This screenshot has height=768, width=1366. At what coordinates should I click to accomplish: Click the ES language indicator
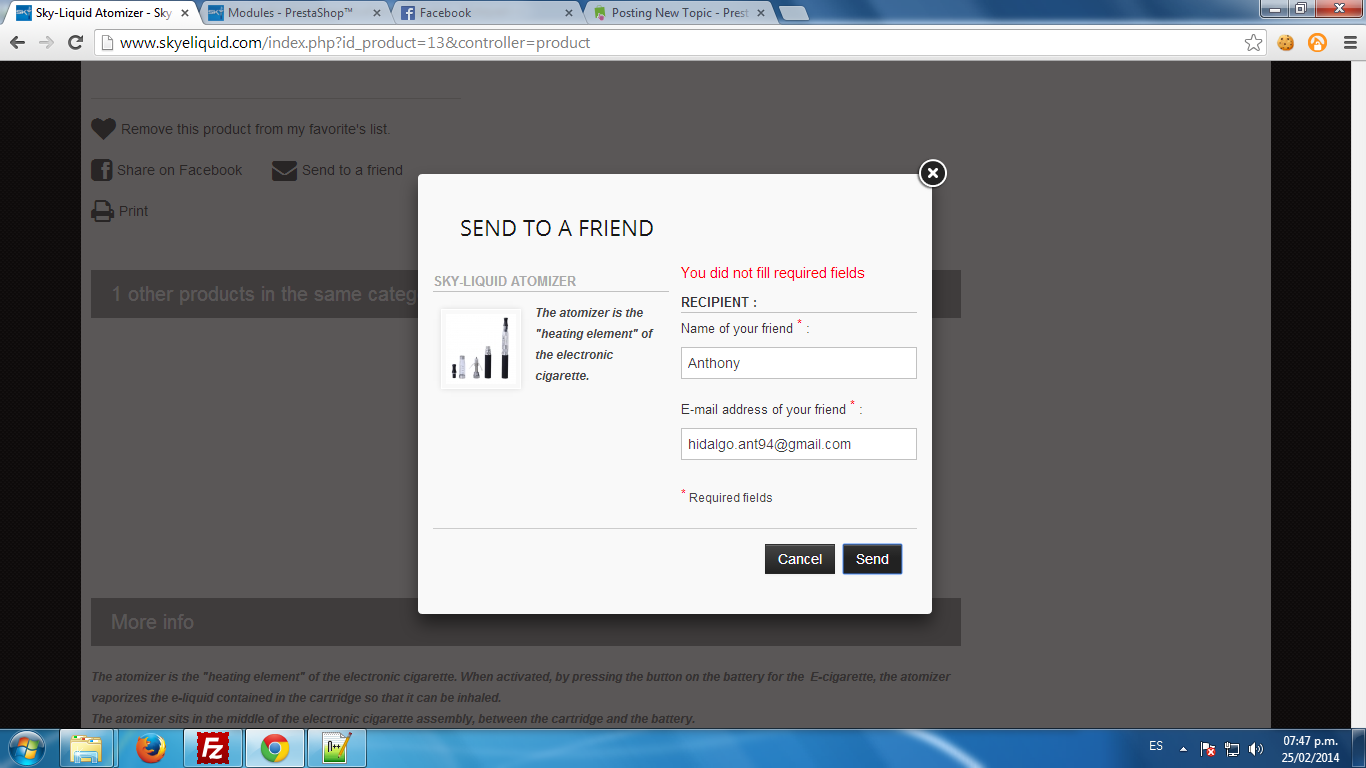[x=1156, y=747]
